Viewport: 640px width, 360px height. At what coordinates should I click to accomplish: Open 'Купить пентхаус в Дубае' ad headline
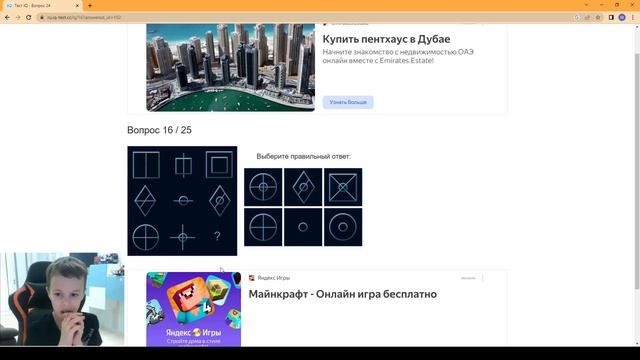click(x=386, y=39)
